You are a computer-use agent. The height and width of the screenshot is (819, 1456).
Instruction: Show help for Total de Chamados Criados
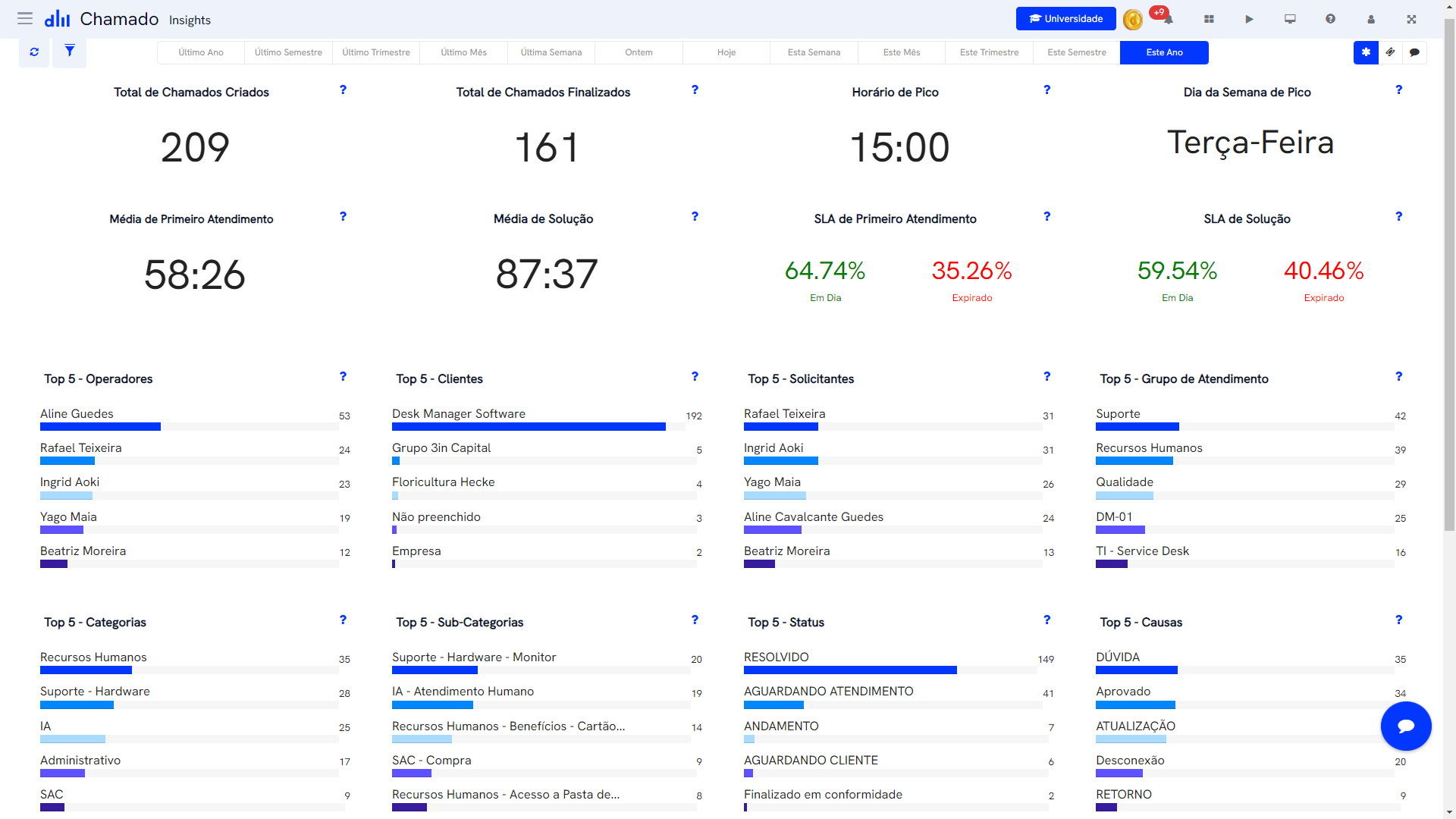(x=343, y=89)
